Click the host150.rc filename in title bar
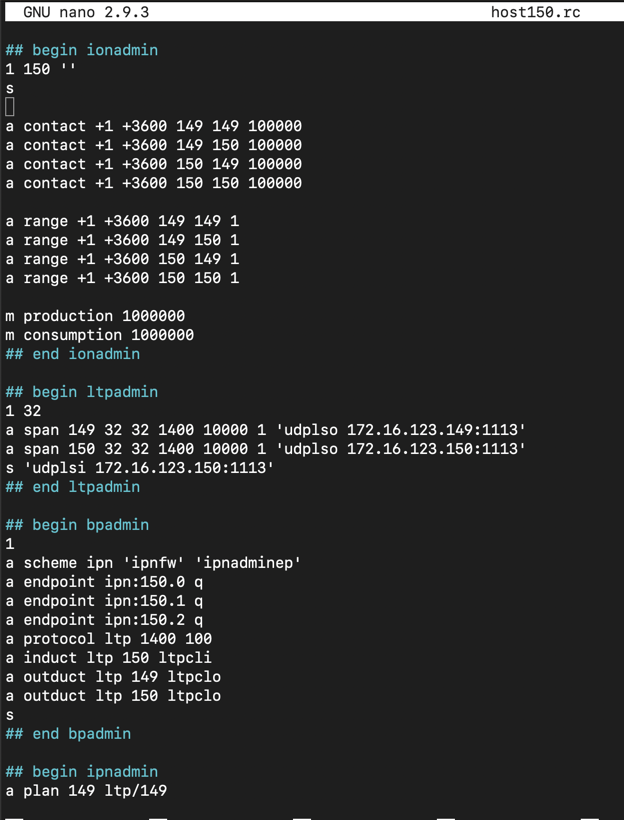The height and width of the screenshot is (820, 624). tap(535, 12)
